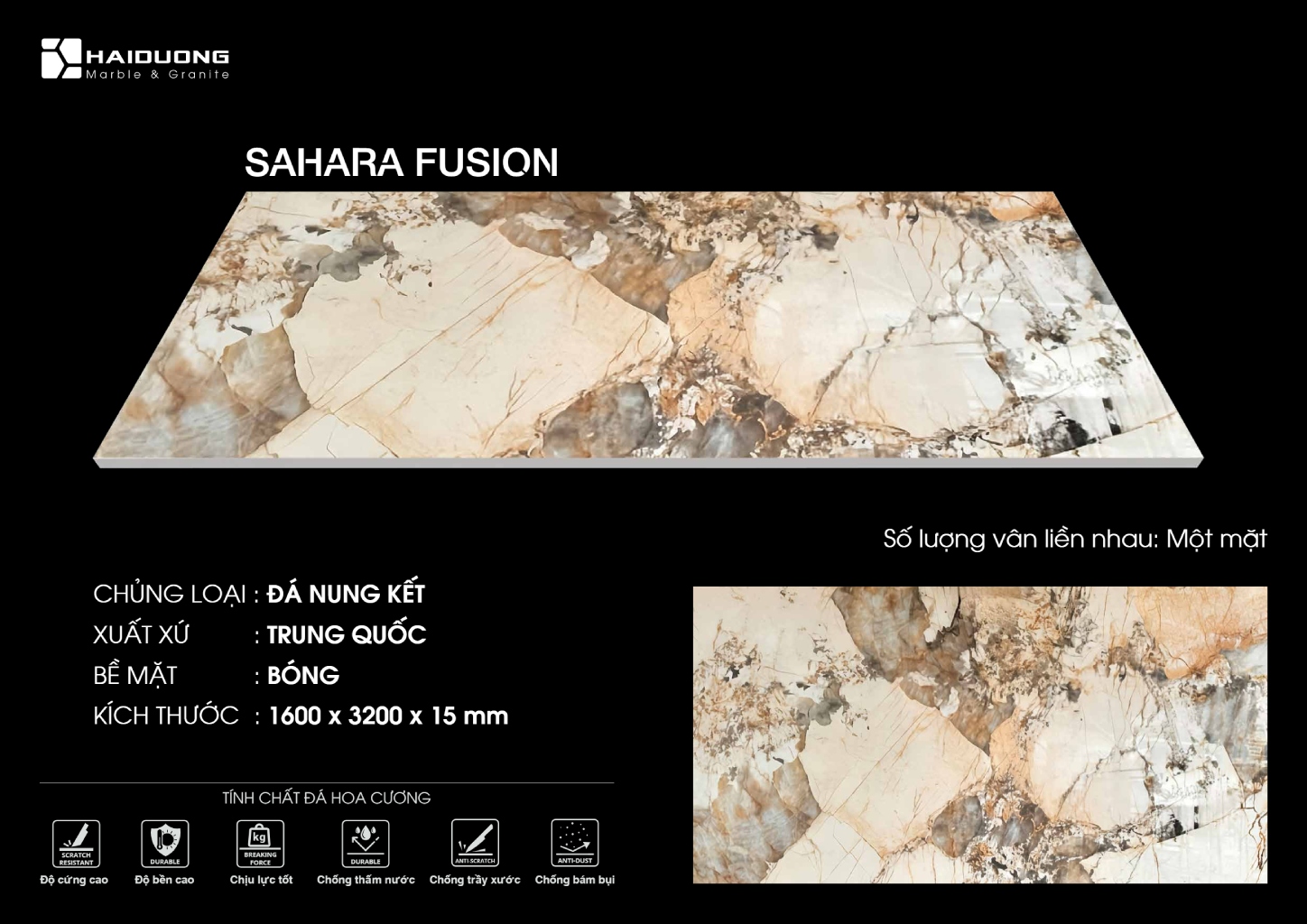Click the water droplet icon above Chống thấm nước

pos(366,843)
